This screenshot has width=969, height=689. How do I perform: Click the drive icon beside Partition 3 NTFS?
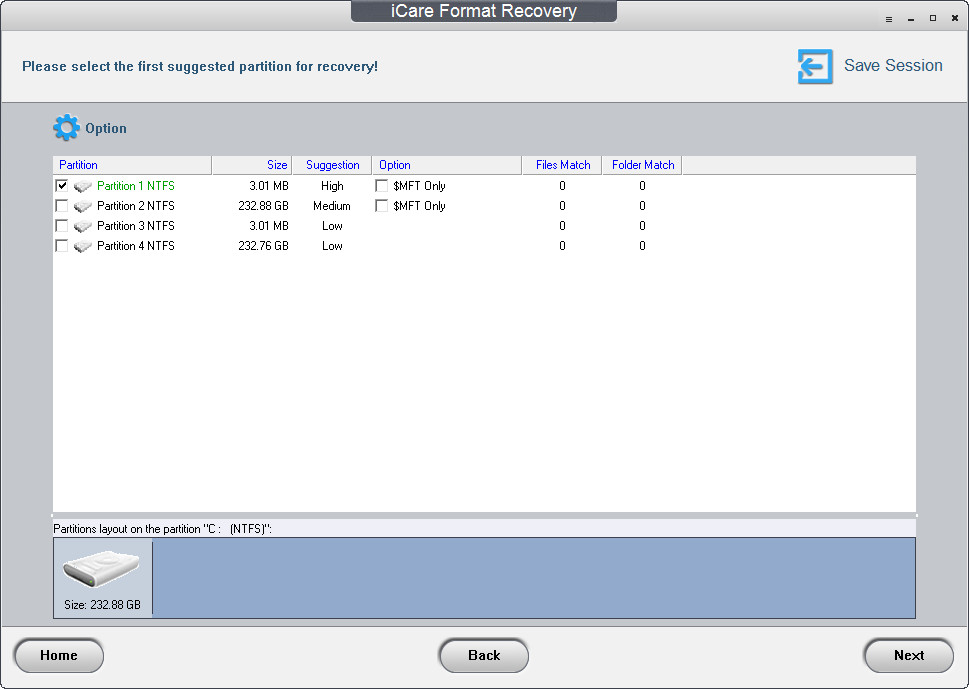tap(83, 226)
